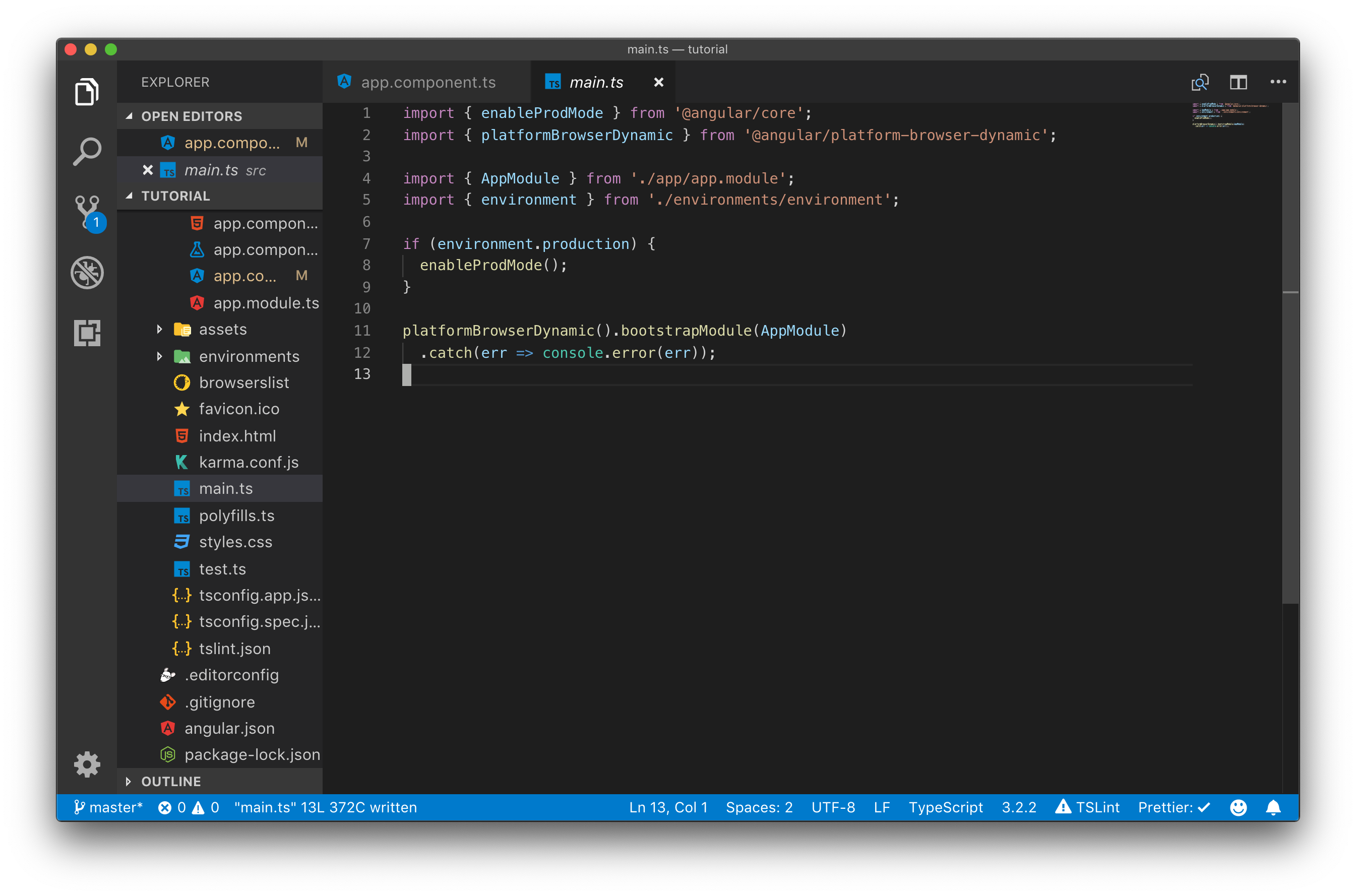Open test.ts in the explorer
The height and width of the screenshot is (896, 1356).
pos(220,569)
